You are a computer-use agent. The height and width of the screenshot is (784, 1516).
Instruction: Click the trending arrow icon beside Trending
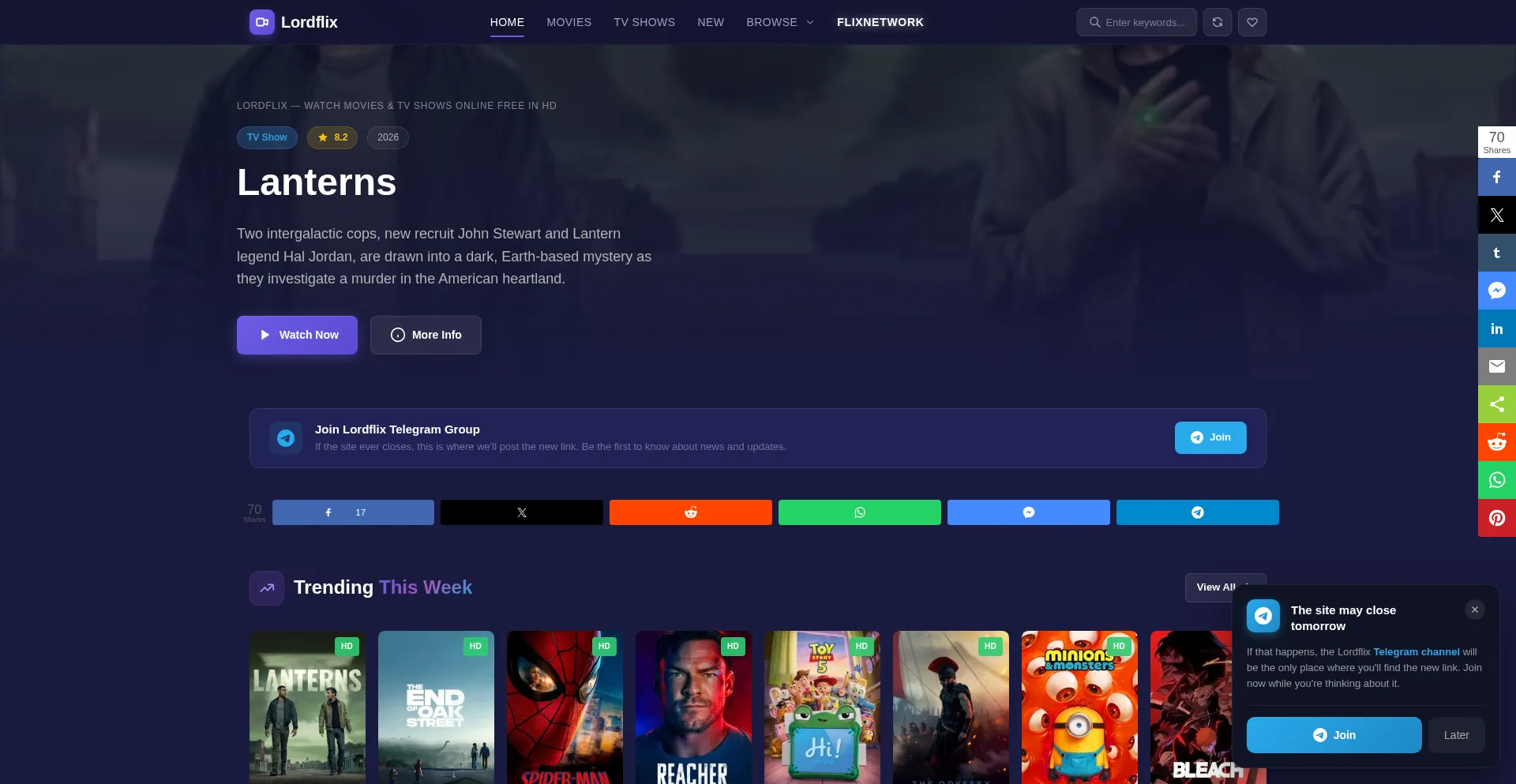[x=267, y=588]
